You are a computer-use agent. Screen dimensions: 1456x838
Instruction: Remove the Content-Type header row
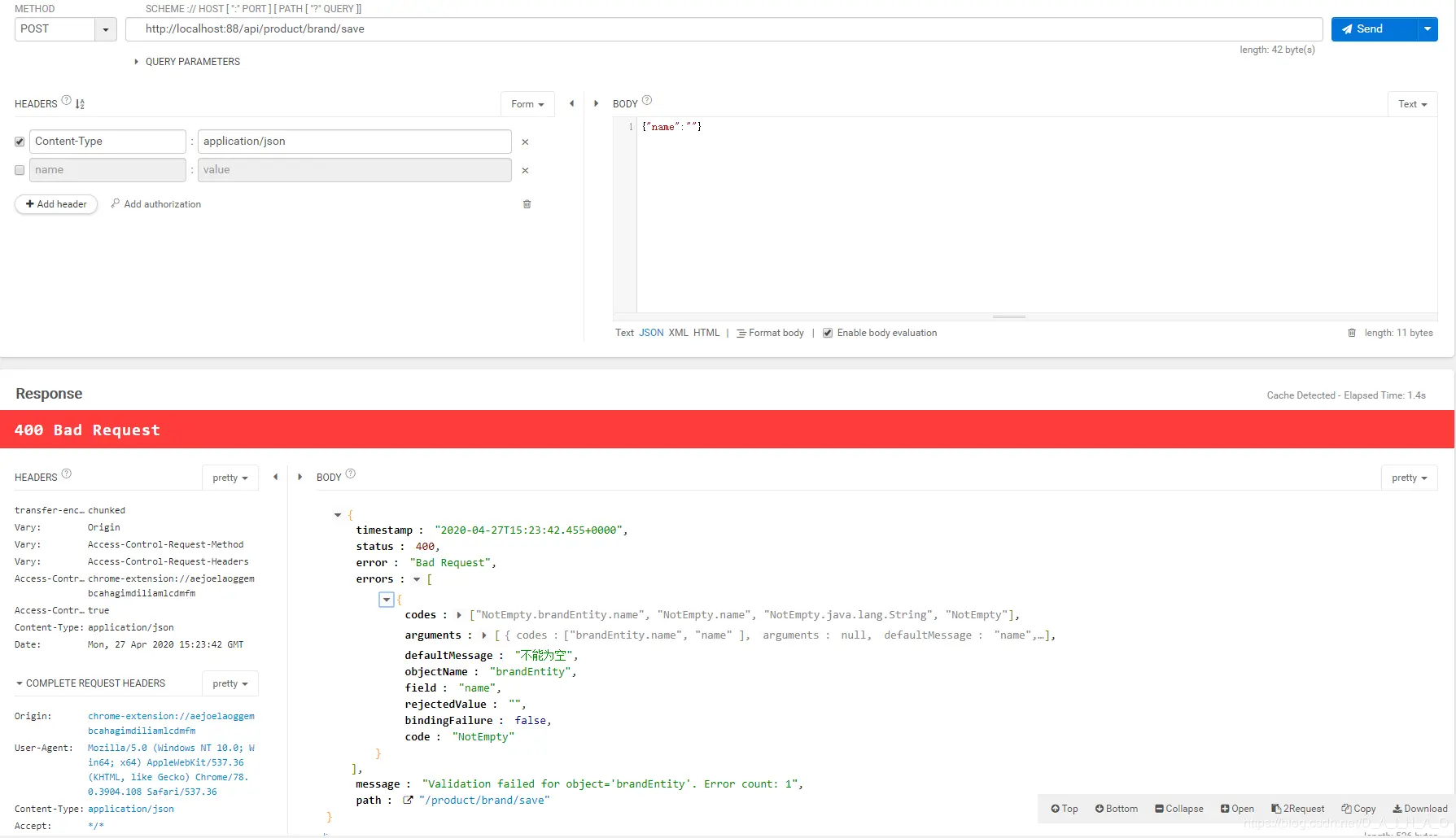[525, 142]
